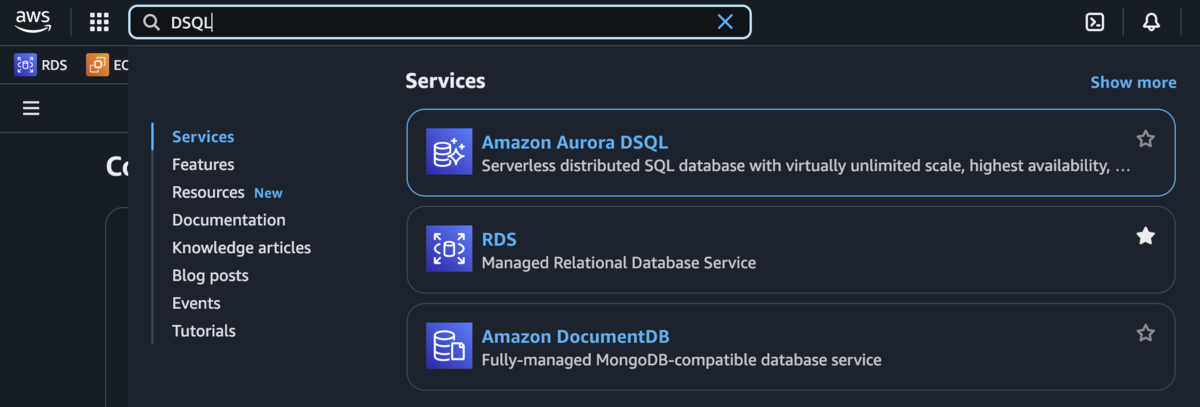Click the RDS service result icon
Viewport: 1200px width, 407px height.
pyautogui.click(x=449, y=249)
